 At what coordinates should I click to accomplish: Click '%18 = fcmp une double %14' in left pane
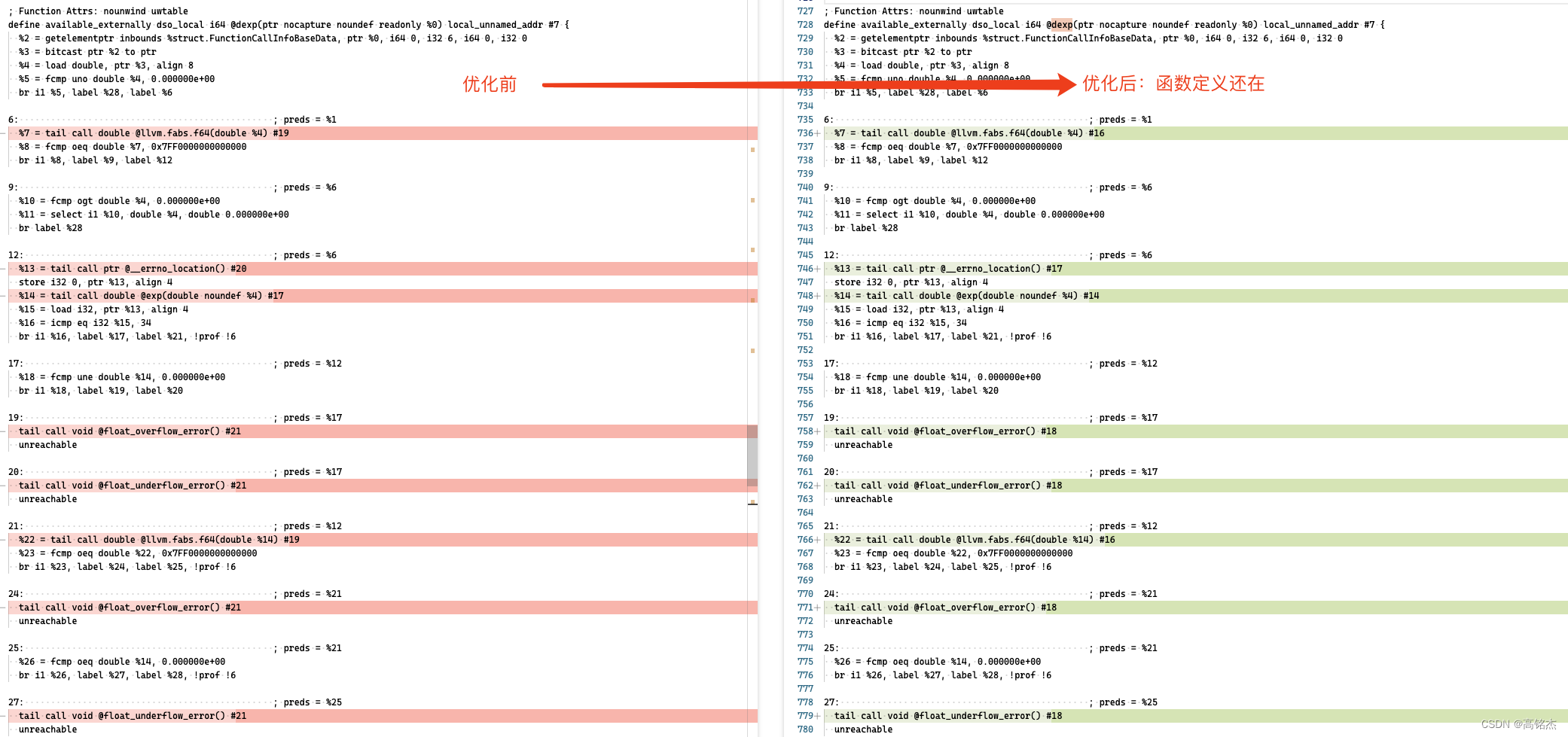pos(85,377)
